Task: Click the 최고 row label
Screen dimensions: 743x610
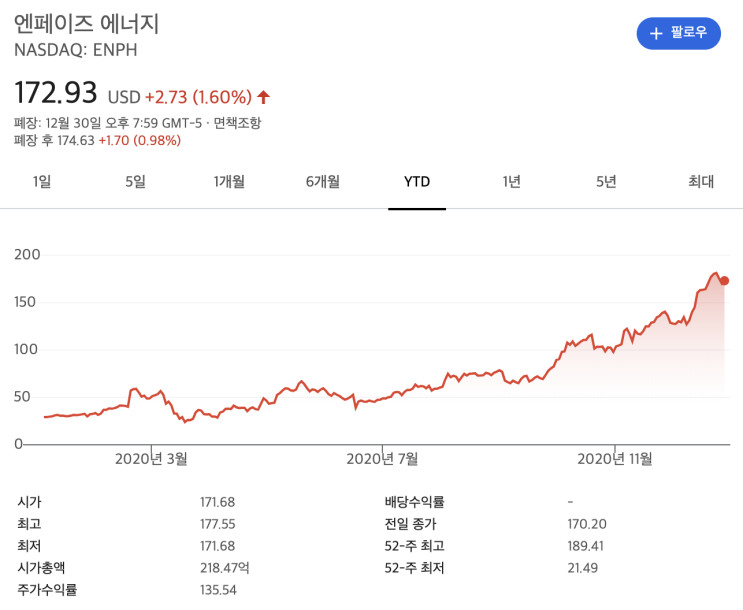Action: [x=29, y=524]
